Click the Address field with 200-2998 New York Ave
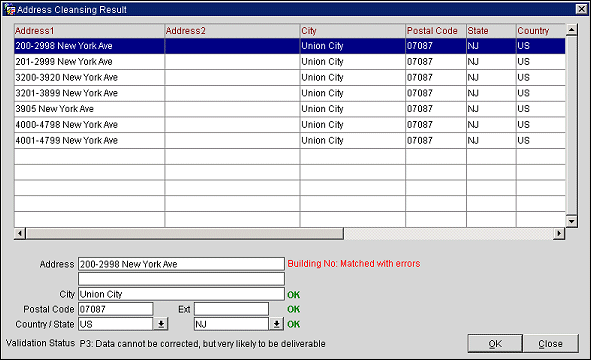This screenshot has height=360, width=591. click(x=181, y=264)
